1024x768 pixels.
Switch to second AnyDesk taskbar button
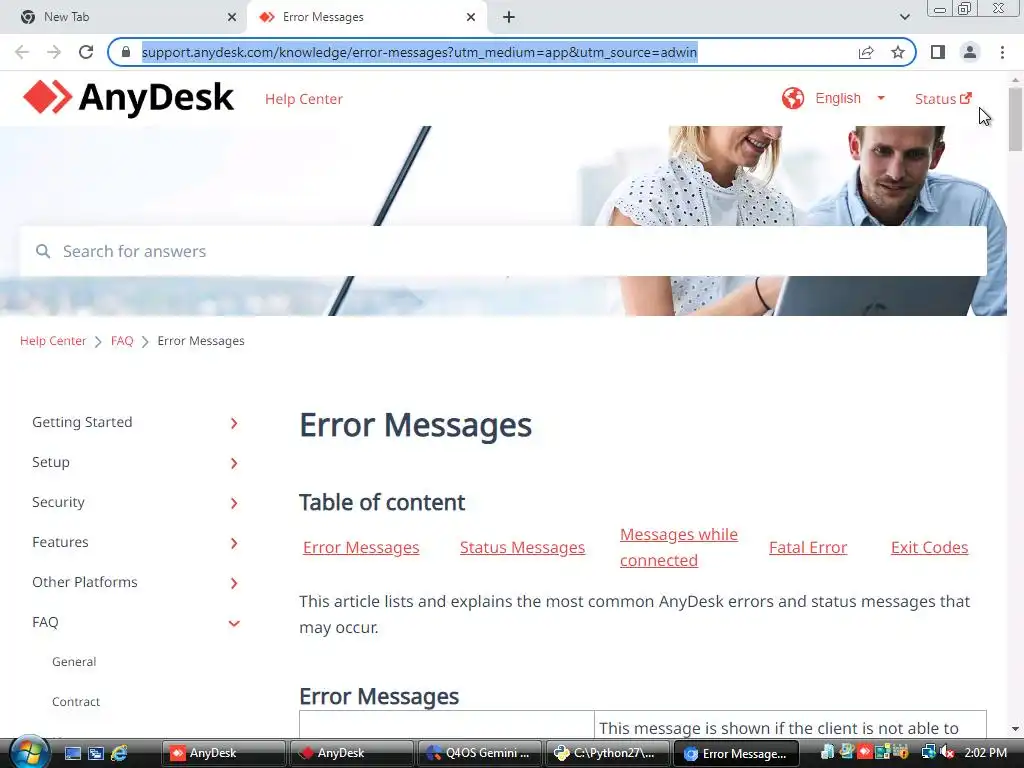tap(351, 754)
